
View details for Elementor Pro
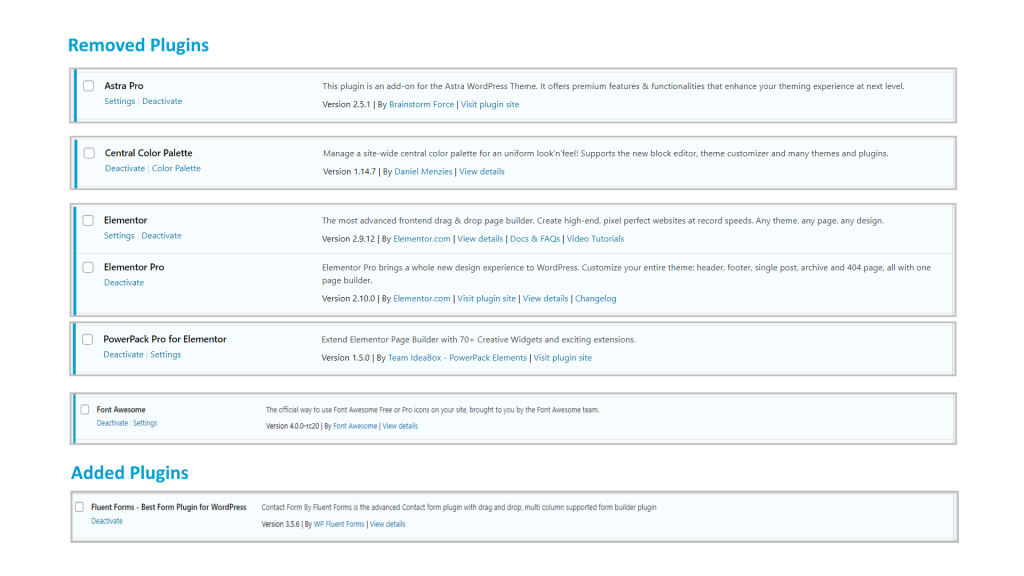545,298
